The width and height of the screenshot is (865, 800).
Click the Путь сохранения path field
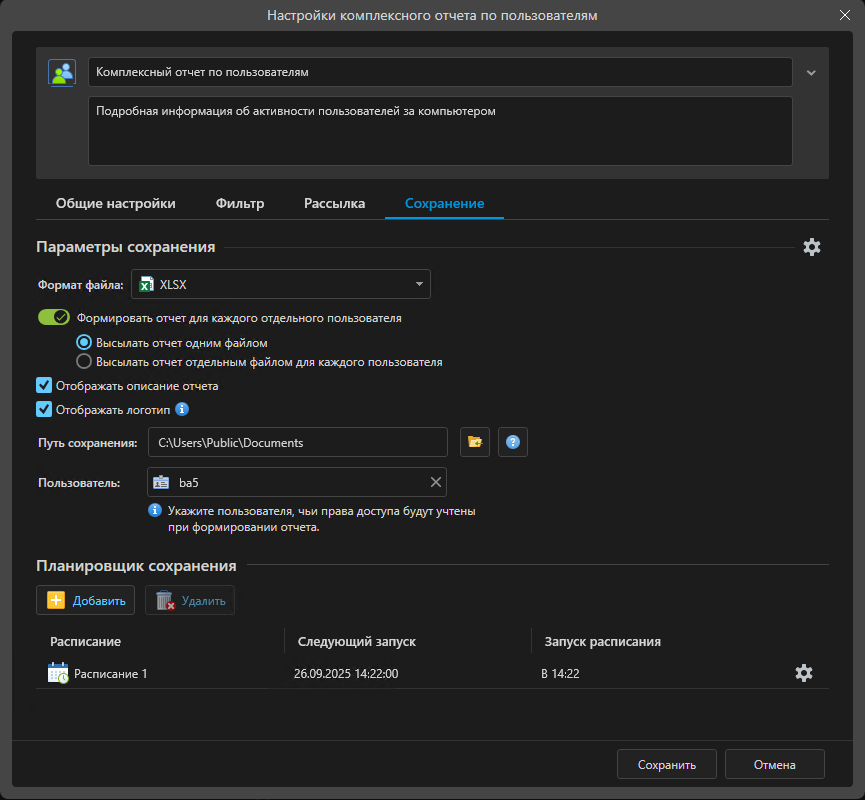(297, 442)
